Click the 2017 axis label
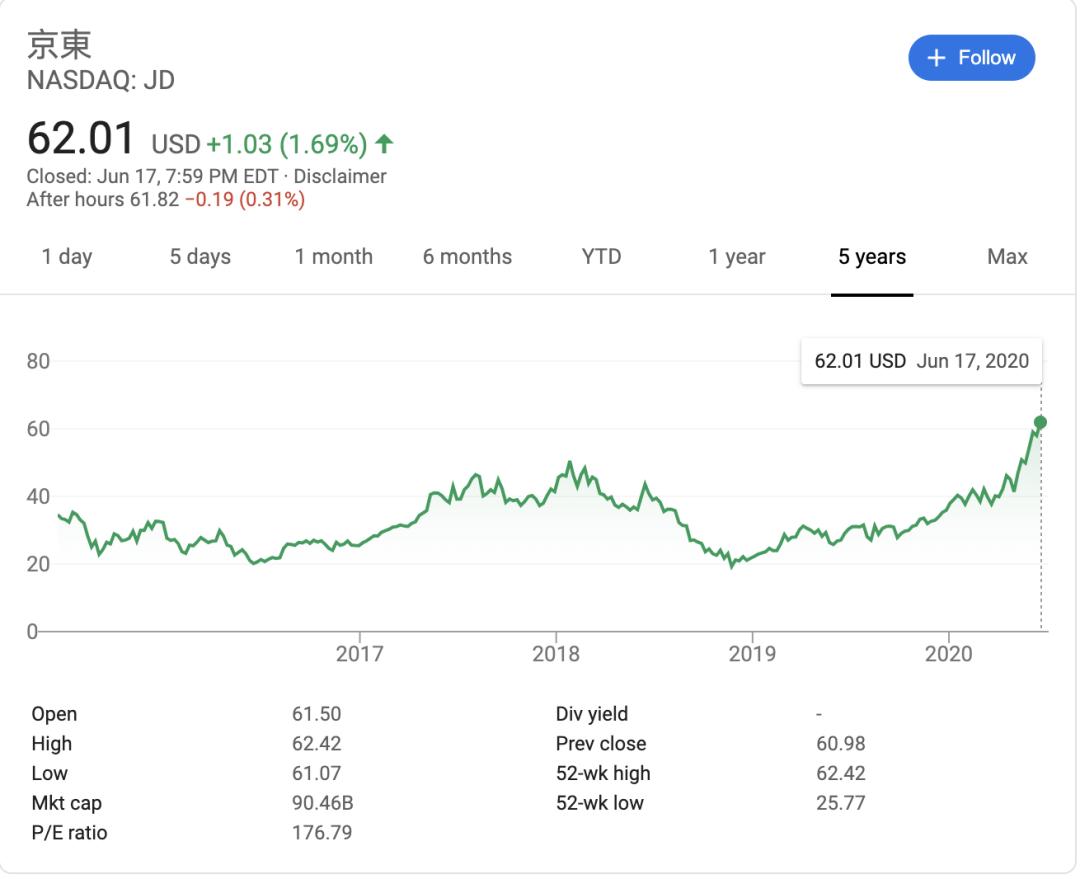1080x879 pixels. 360,654
